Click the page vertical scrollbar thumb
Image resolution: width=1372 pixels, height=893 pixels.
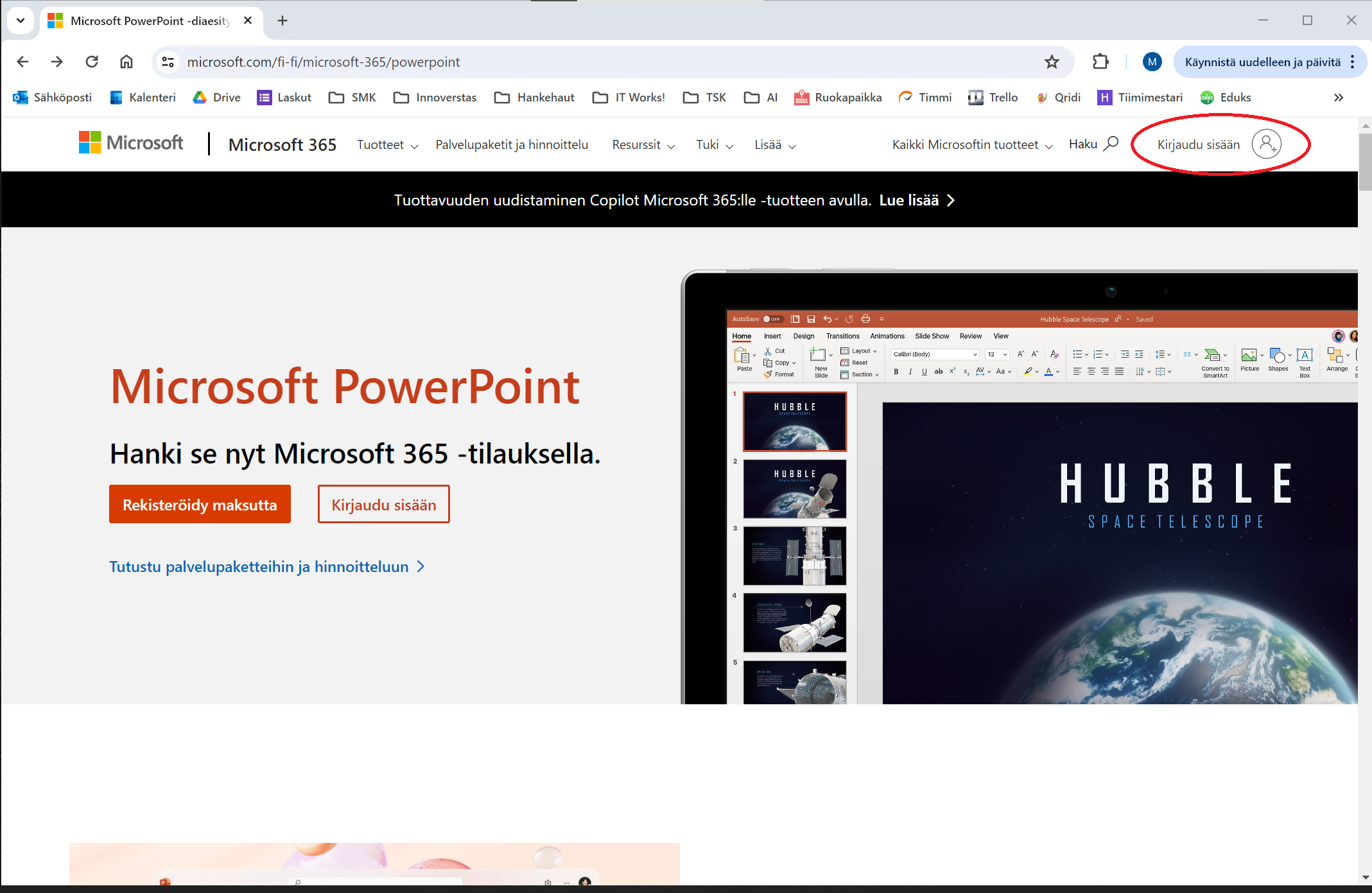pyautogui.click(x=1365, y=162)
